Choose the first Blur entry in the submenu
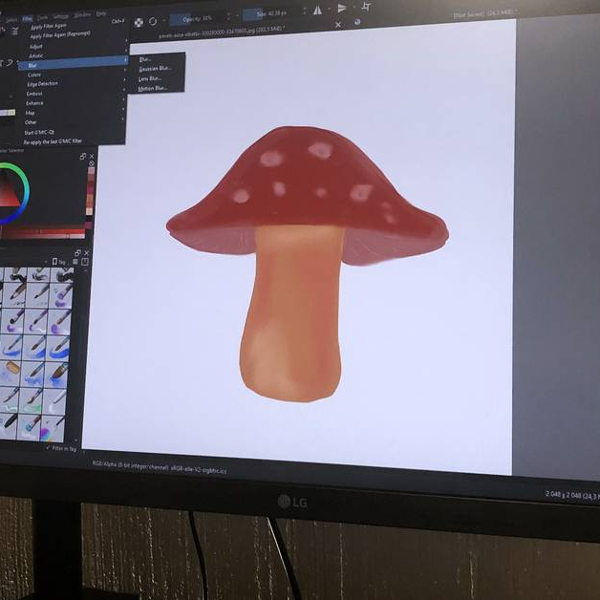600x600 pixels. pos(145,59)
